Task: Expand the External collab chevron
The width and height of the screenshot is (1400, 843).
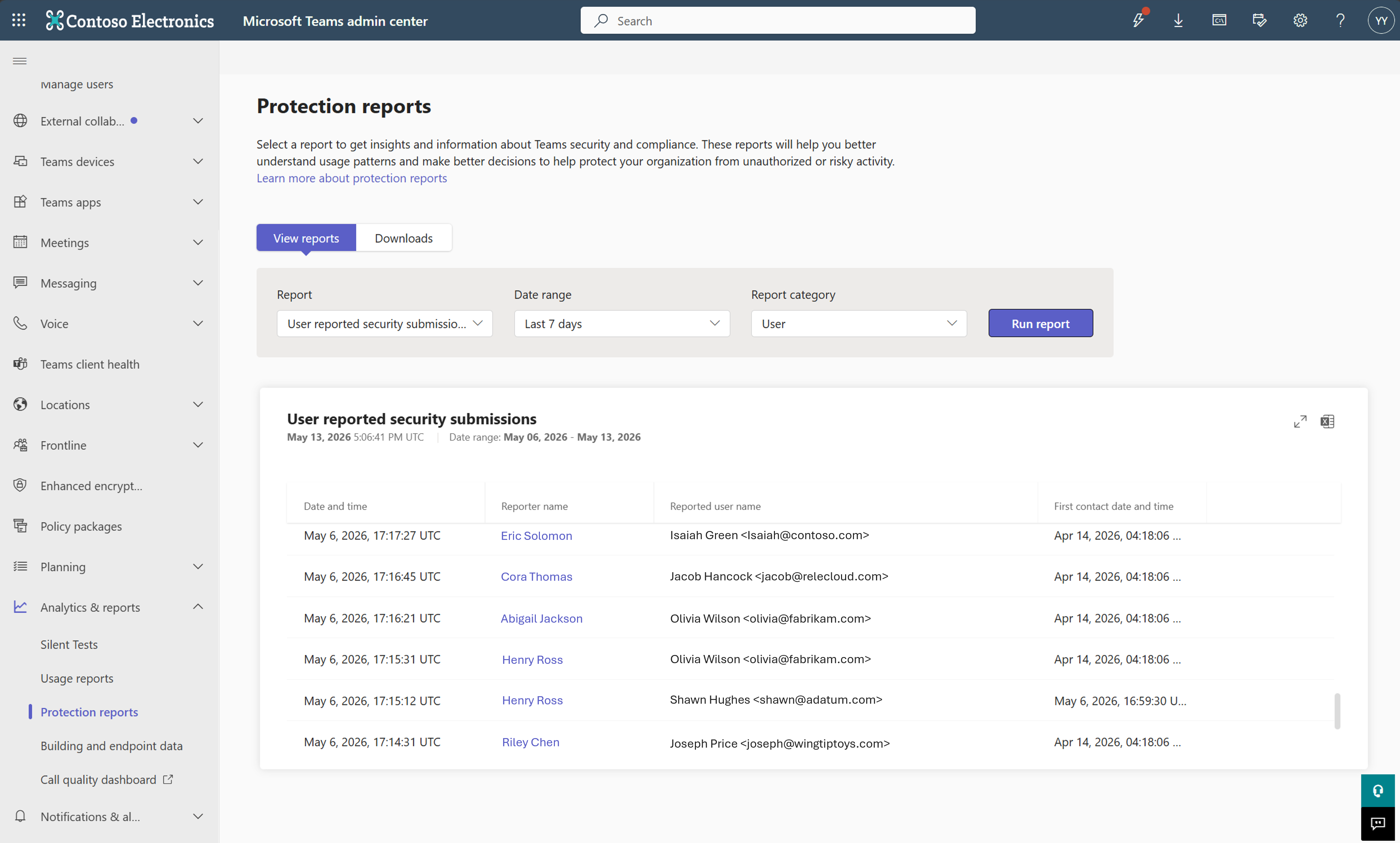Action: (x=198, y=121)
